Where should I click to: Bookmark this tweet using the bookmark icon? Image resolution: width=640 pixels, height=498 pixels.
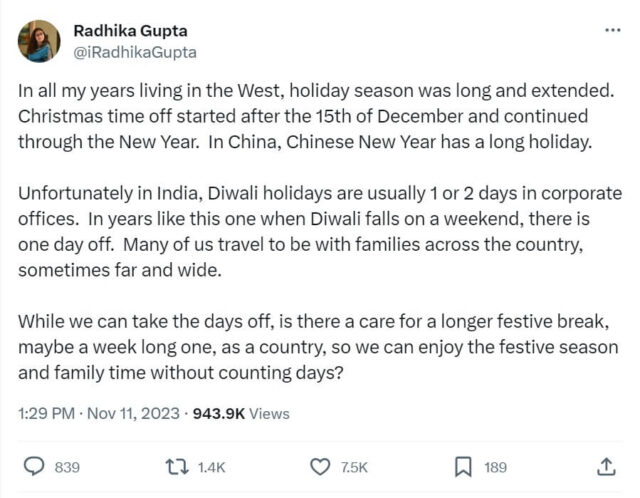point(463,467)
